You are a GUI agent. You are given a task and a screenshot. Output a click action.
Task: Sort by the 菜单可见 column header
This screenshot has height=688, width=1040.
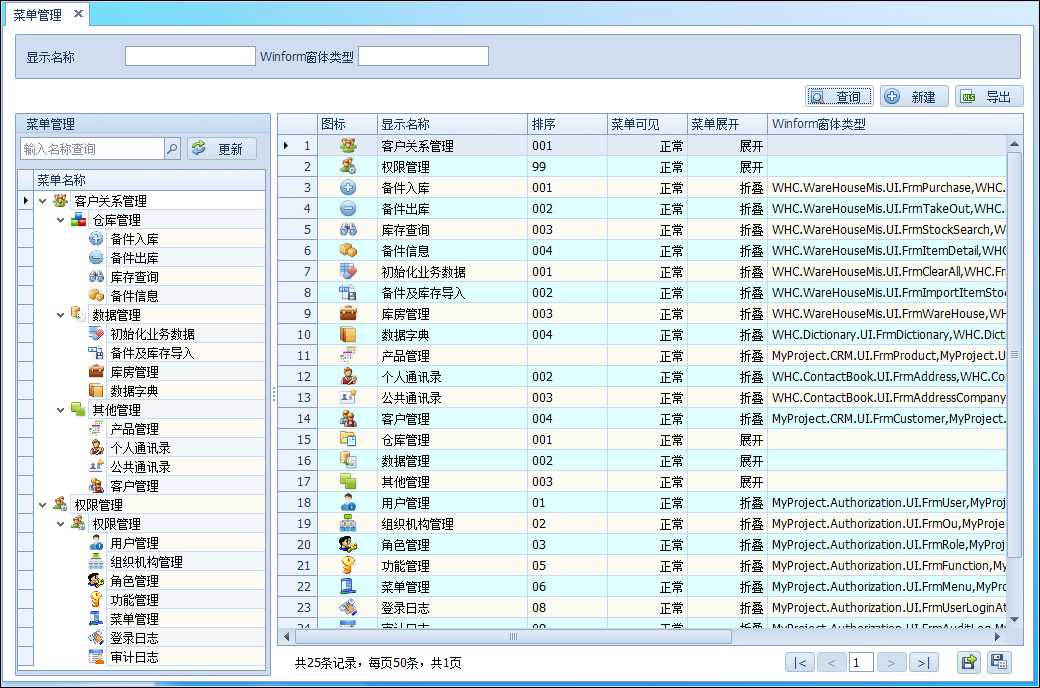click(647, 124)
